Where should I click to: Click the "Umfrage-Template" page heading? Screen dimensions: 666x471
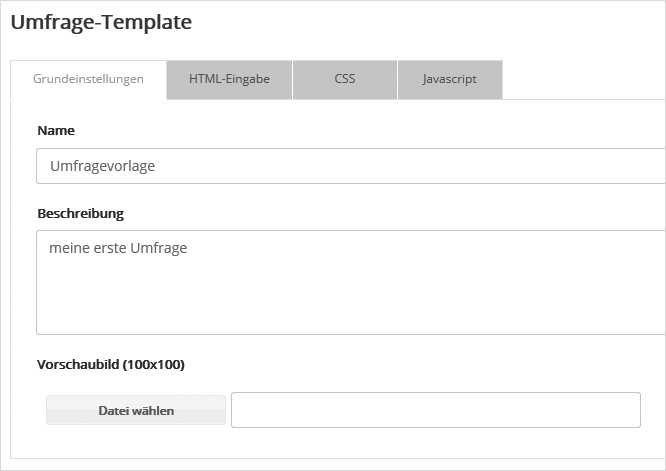101,21
